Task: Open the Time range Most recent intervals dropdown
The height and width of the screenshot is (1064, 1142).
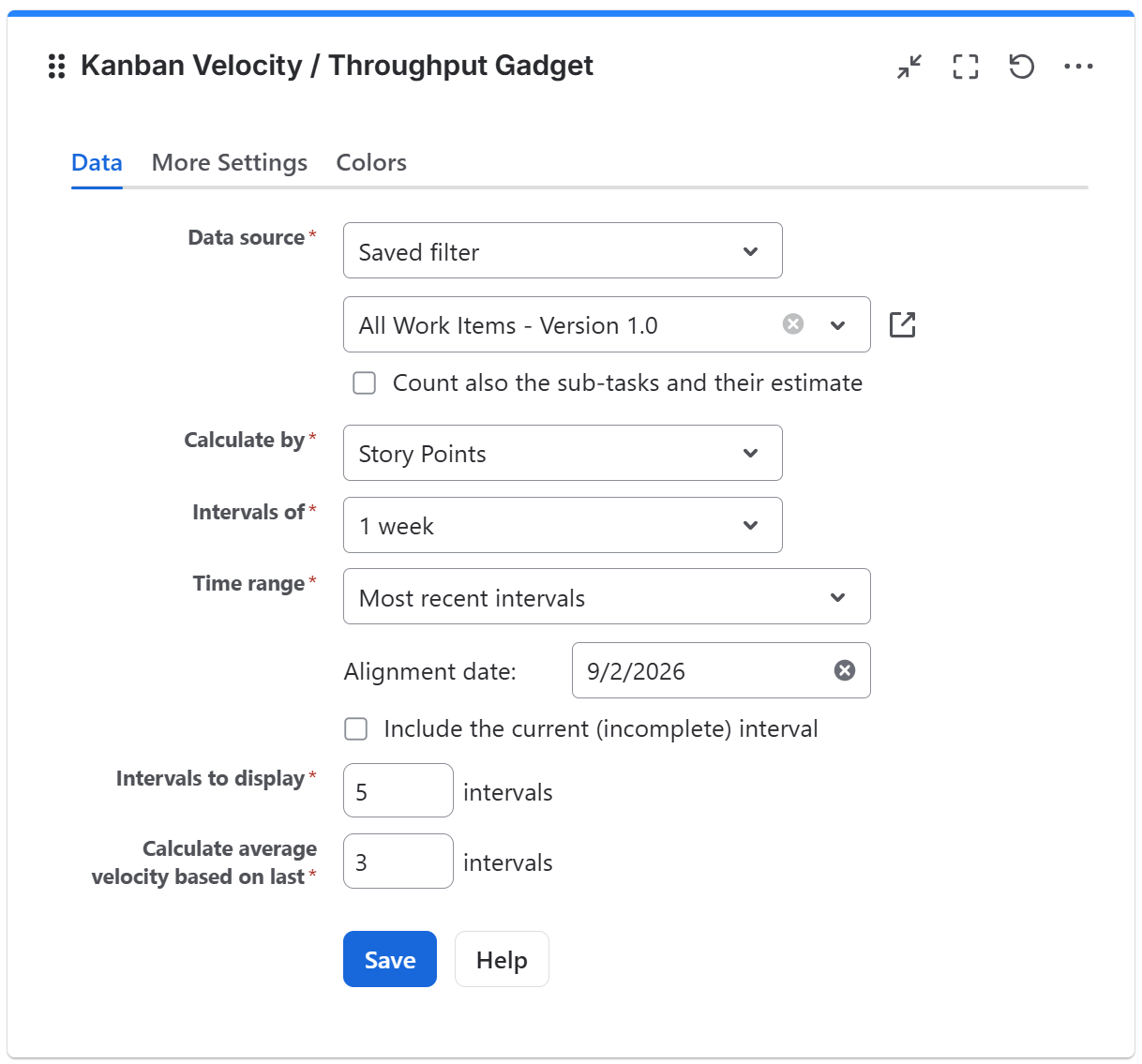Action: point(607,596)
